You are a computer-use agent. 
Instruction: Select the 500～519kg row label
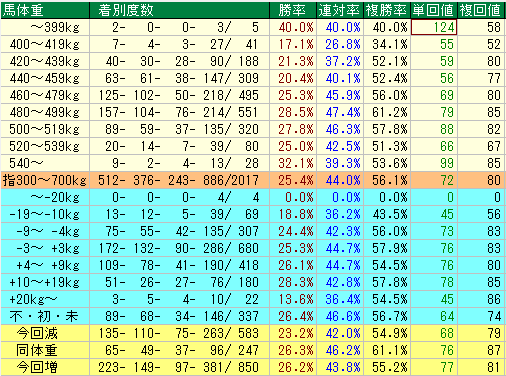click(45, 129)
